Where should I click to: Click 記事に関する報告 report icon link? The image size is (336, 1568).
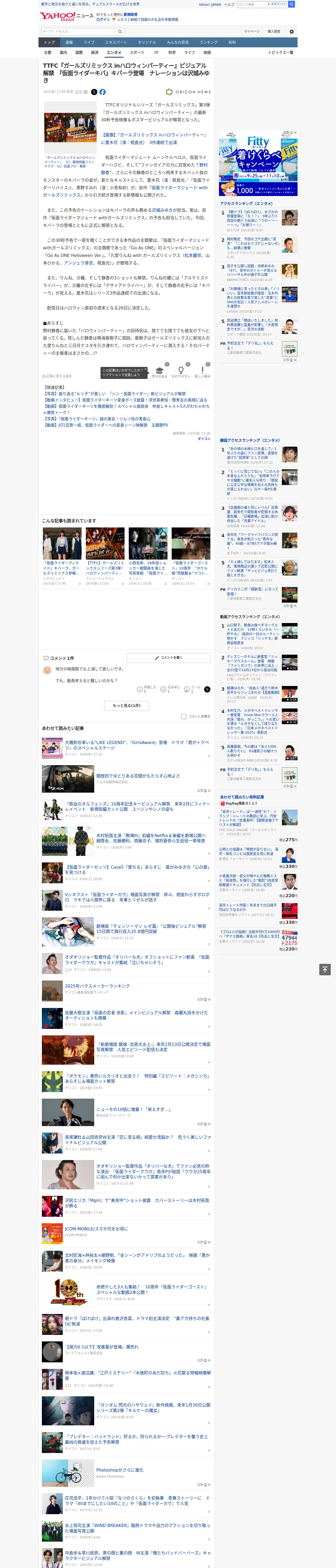pyautogui.click(x=57, y=376)
